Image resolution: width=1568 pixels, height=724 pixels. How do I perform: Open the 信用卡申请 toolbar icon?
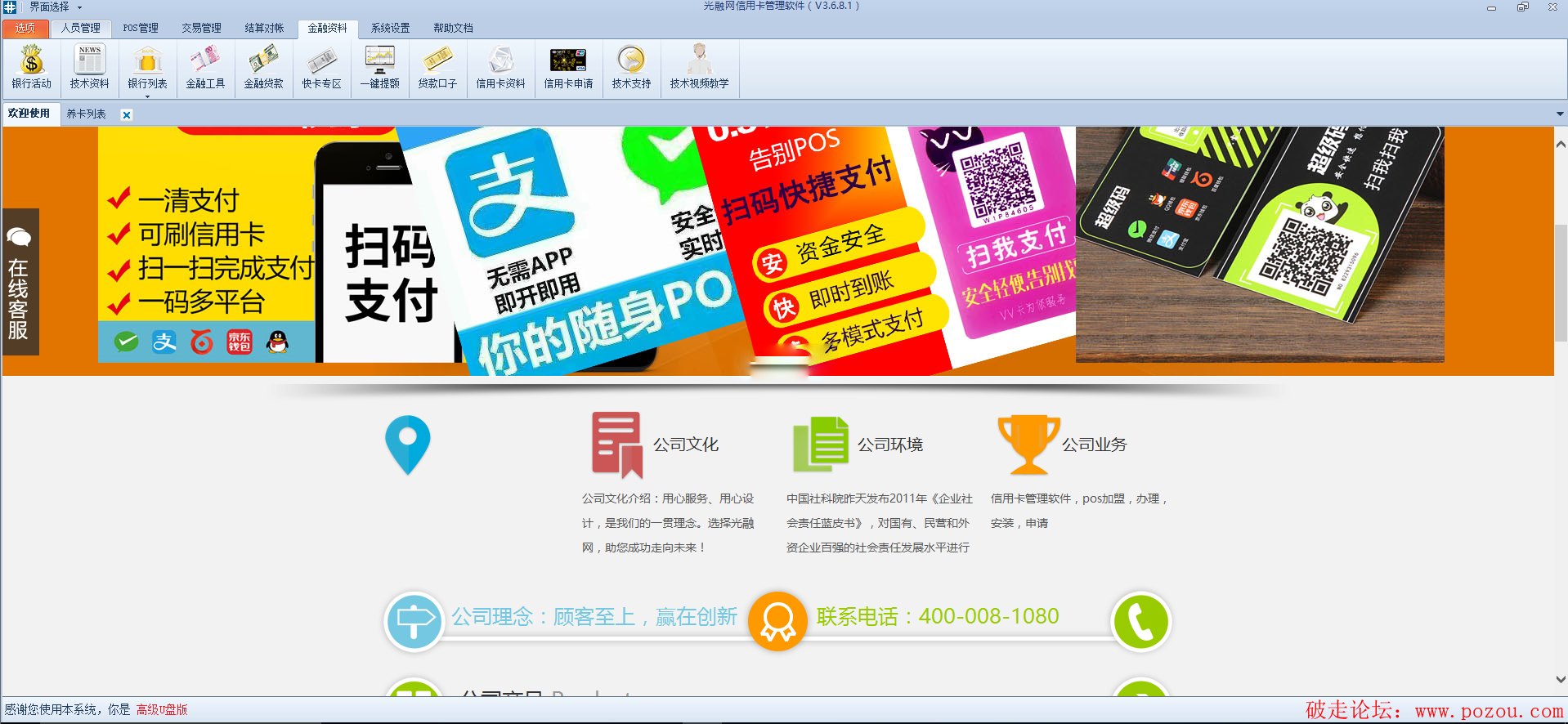tap(568, 68)
